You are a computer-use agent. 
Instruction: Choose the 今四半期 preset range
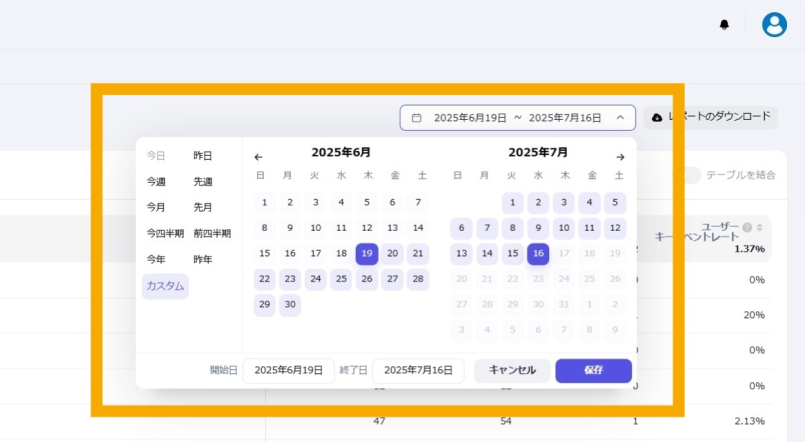point(165,233)
